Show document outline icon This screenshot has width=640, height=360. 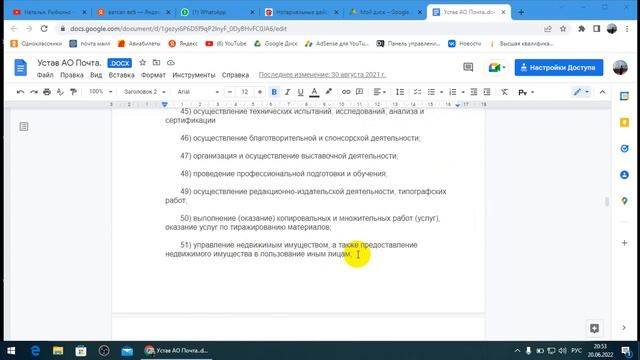click(x=24, y=127)
